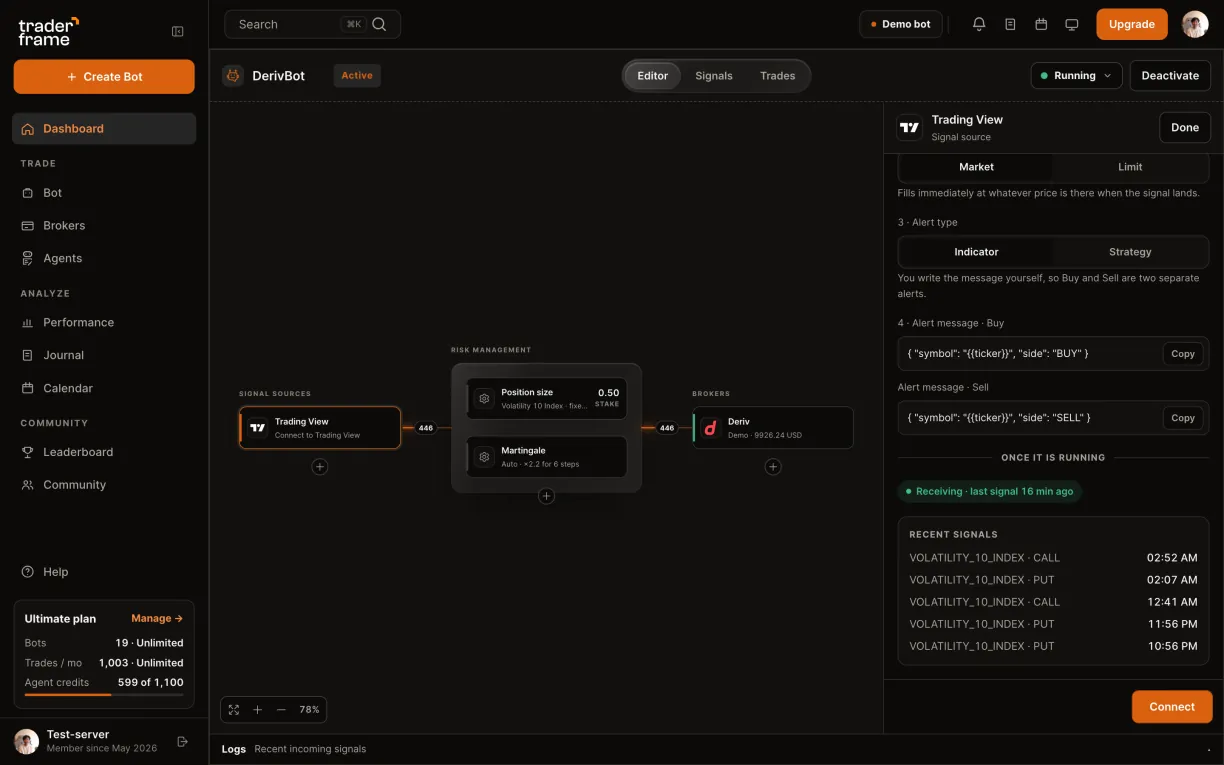Viewport: 1224px width, 765px height.
Task: Copy the Sell alert message
Action: pos(1183,418)
